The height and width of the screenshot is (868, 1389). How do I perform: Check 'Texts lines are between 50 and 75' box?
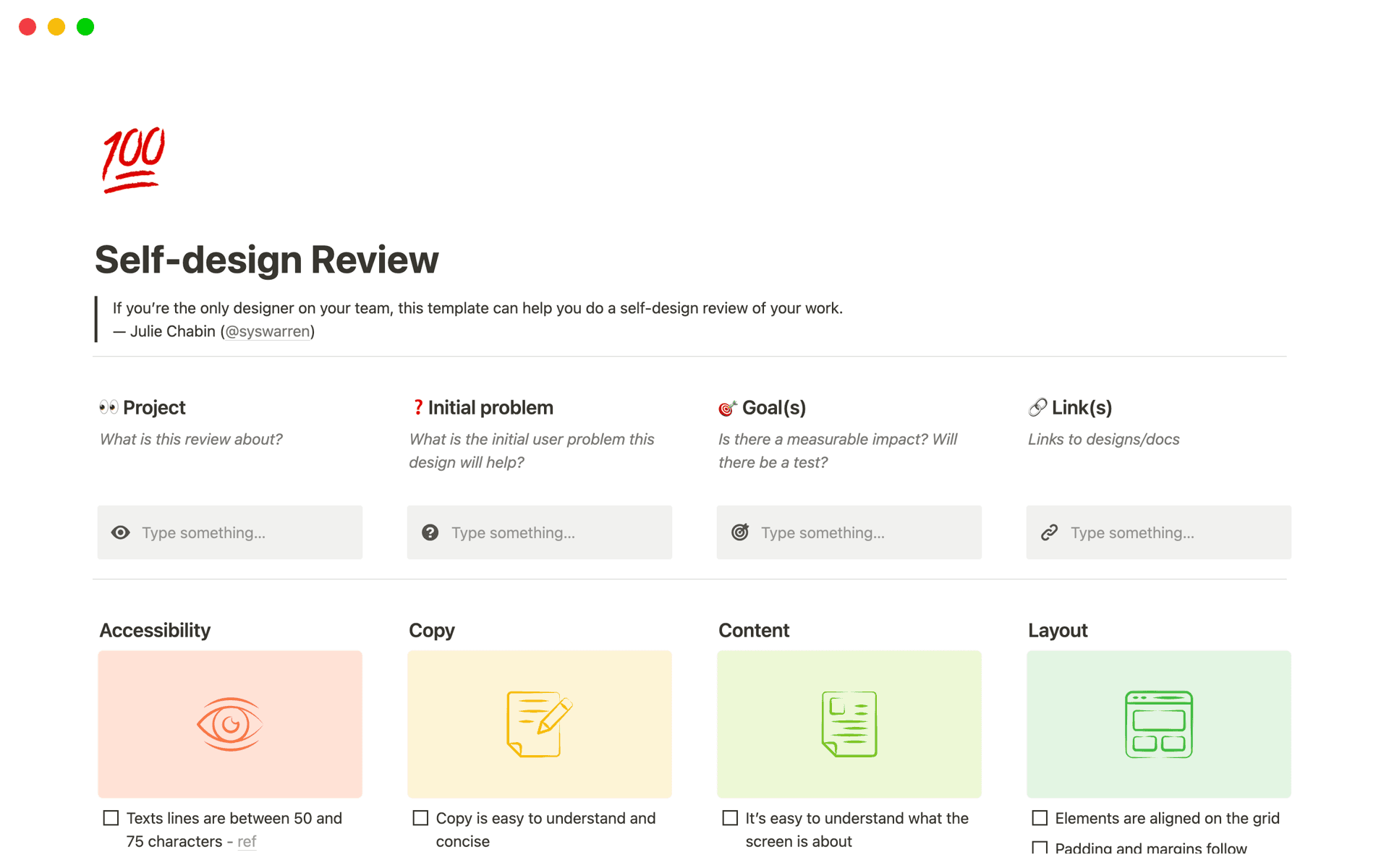click(111, 818)
